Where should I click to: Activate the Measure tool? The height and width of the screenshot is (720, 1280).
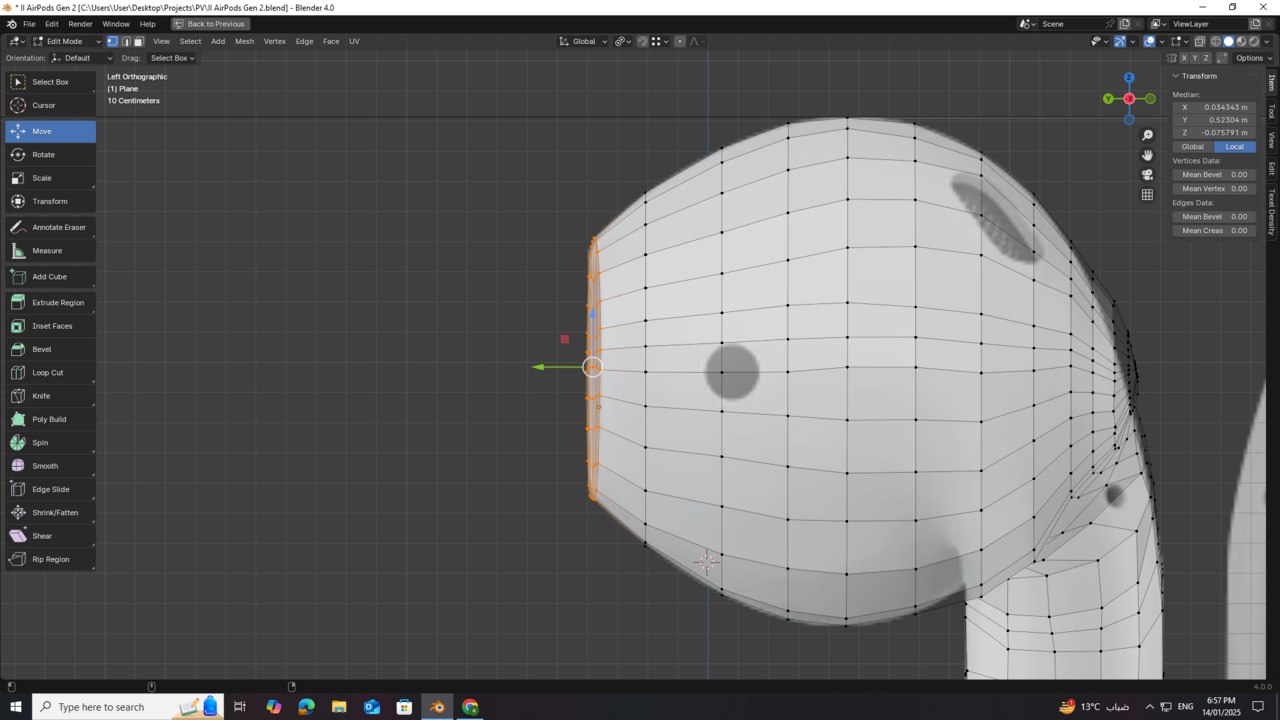pyautogui.click(x=50, y=250)
